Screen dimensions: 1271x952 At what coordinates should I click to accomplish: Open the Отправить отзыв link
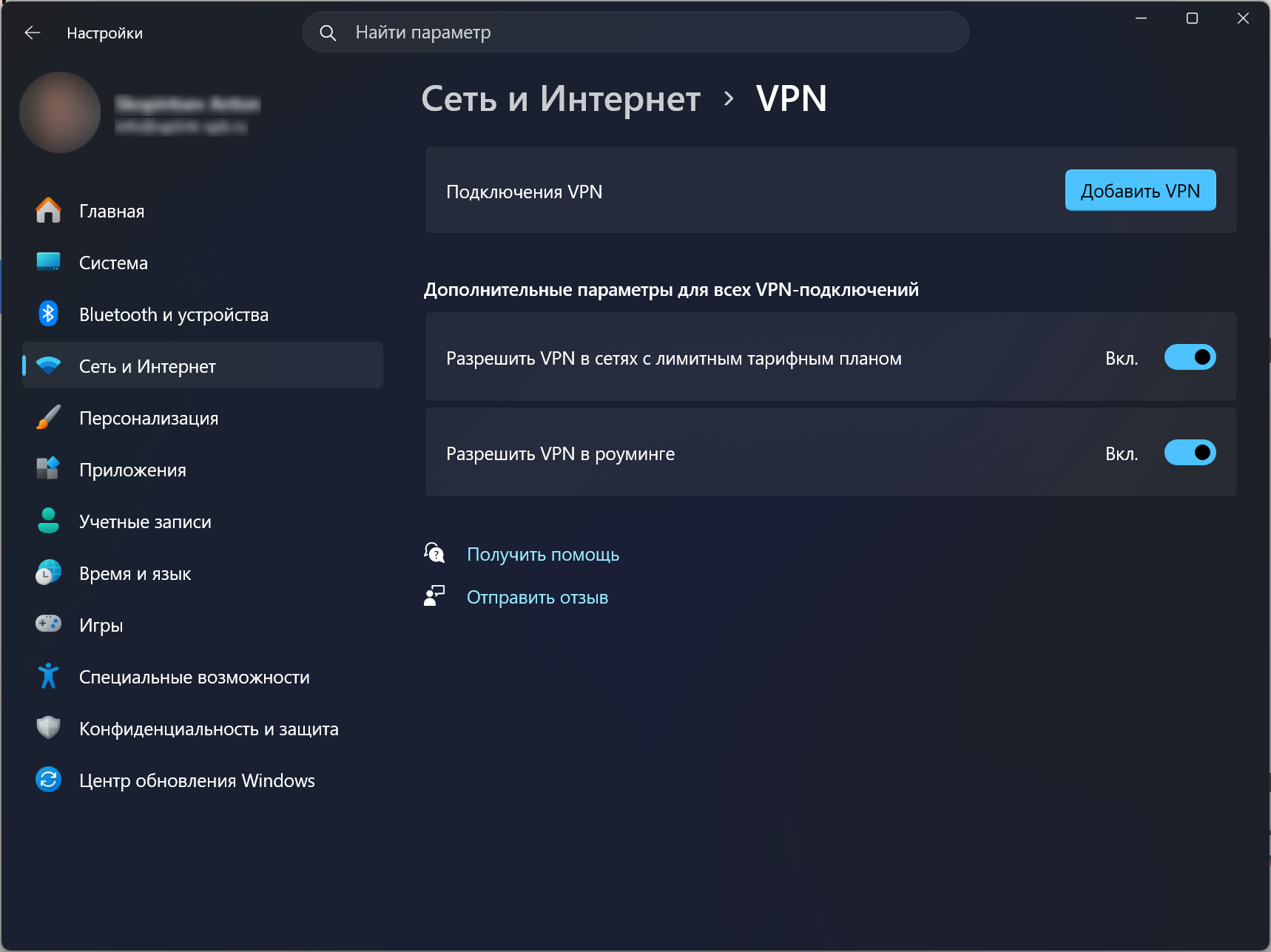(537, 597)
